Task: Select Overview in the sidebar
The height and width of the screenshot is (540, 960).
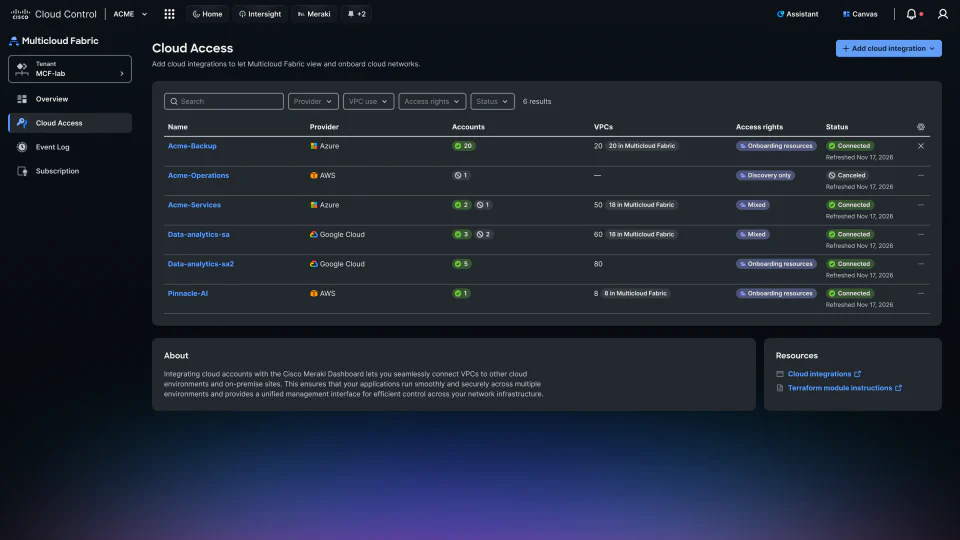Action: point(70,99)
